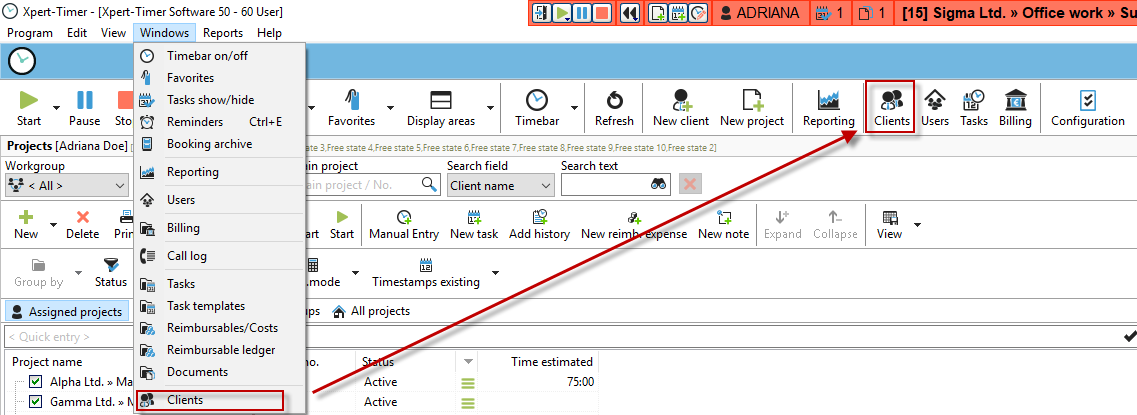1137x415 pixels.
Task: Switch to the Assigned projects view
Action: coord(68,311)
